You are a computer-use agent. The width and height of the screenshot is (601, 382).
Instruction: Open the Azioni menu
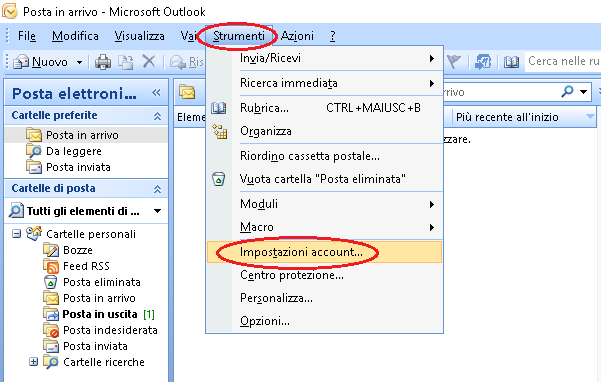[x=297, y=36]
